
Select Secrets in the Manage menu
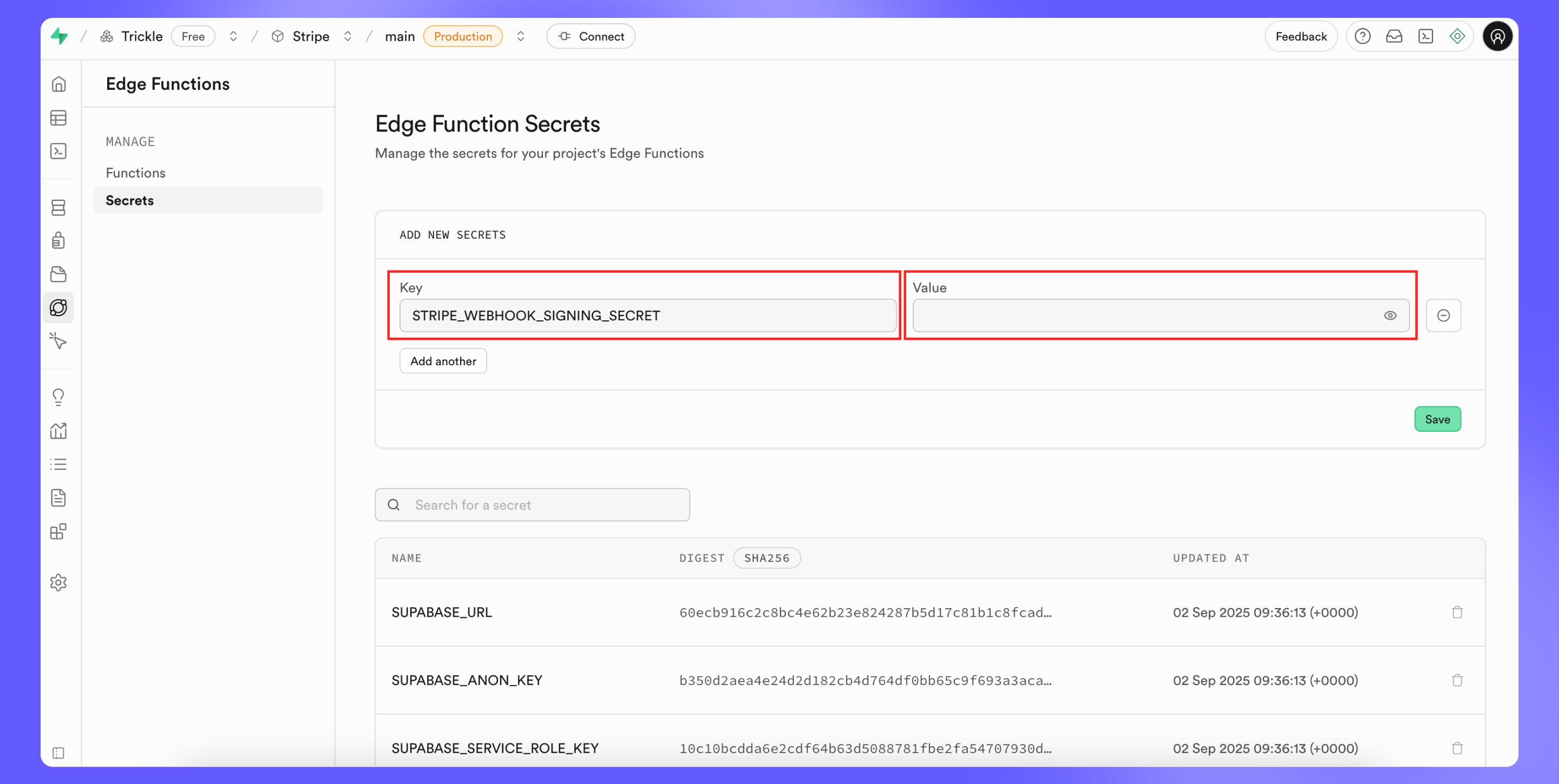point(129,200)
